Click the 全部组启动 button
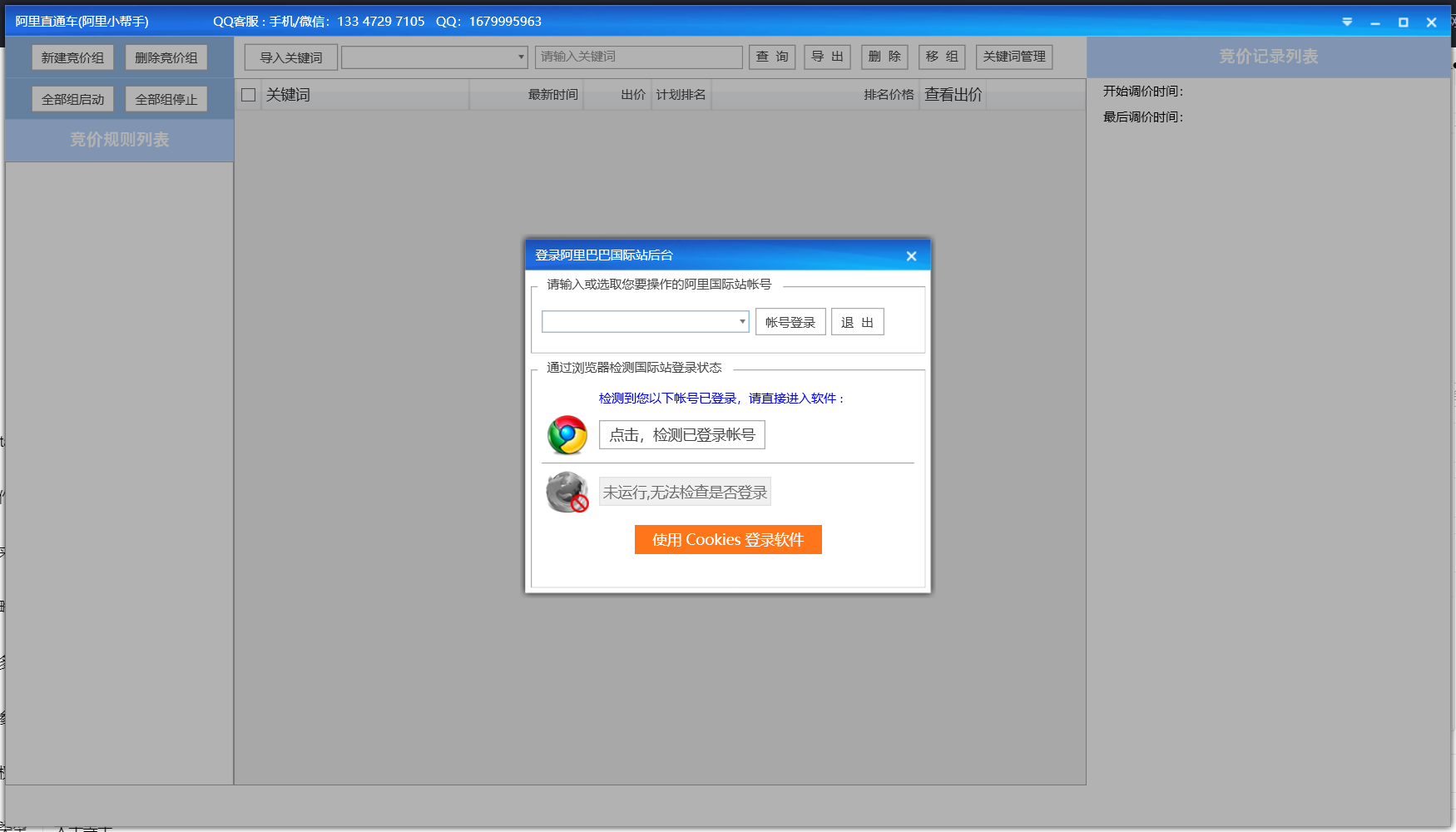 tap(73, 99)
